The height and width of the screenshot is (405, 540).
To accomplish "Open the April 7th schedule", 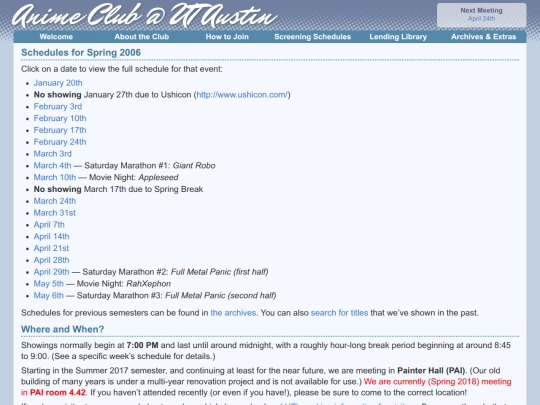I will coord(49,225).
